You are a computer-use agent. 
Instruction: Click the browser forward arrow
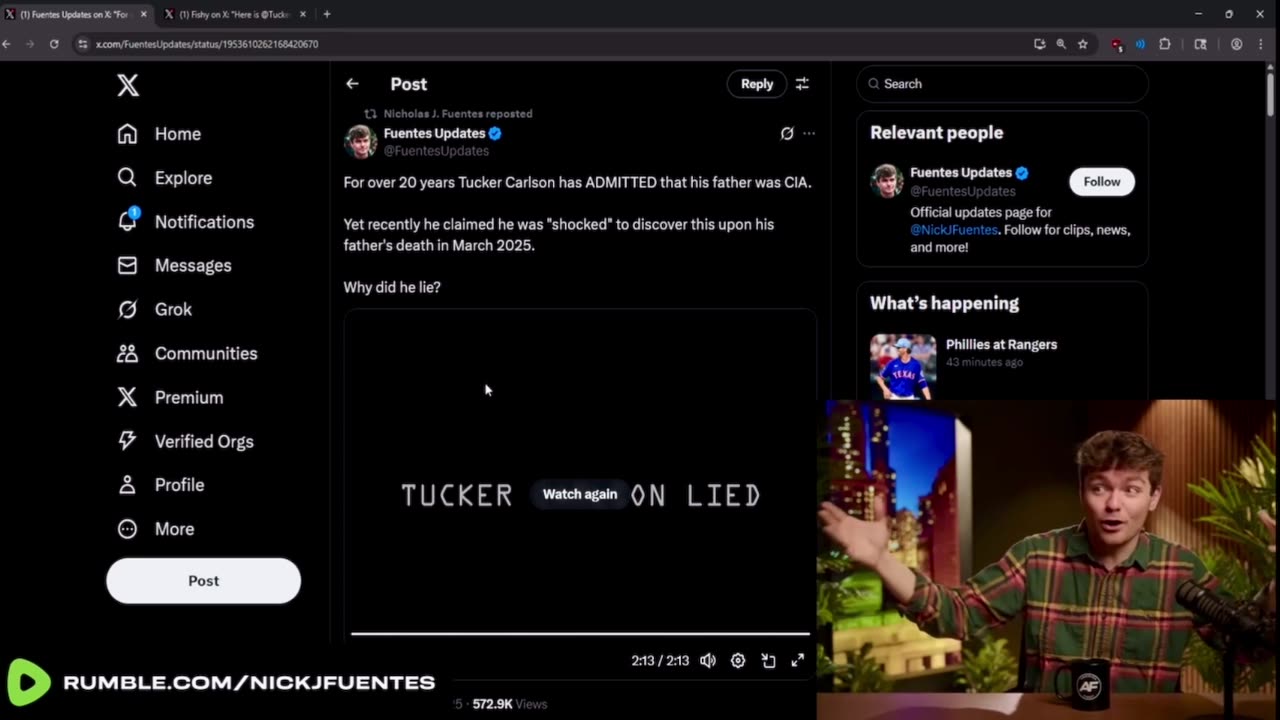tap(30, 44)
